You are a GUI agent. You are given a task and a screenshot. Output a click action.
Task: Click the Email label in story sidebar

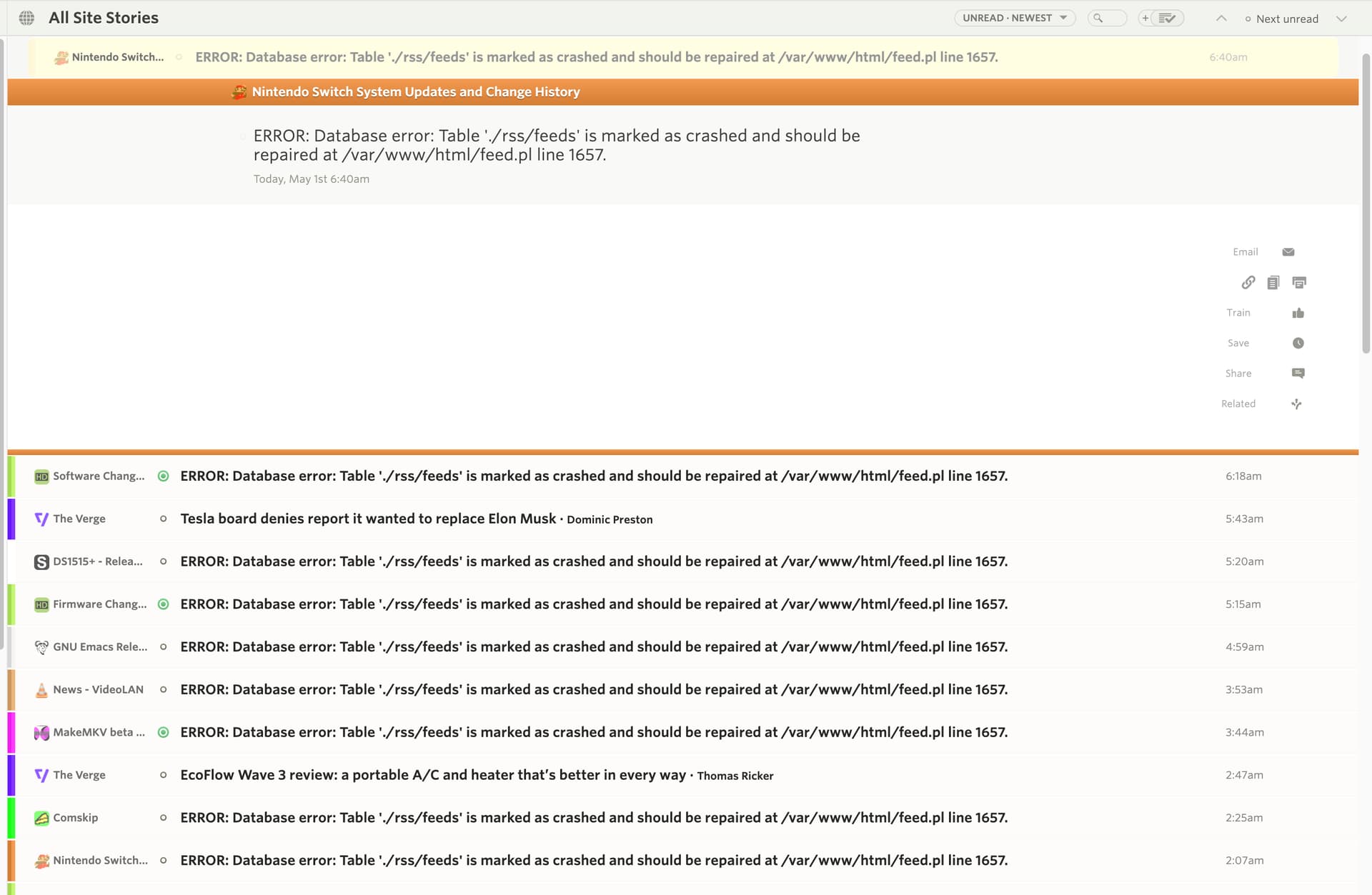(1246, 252)
